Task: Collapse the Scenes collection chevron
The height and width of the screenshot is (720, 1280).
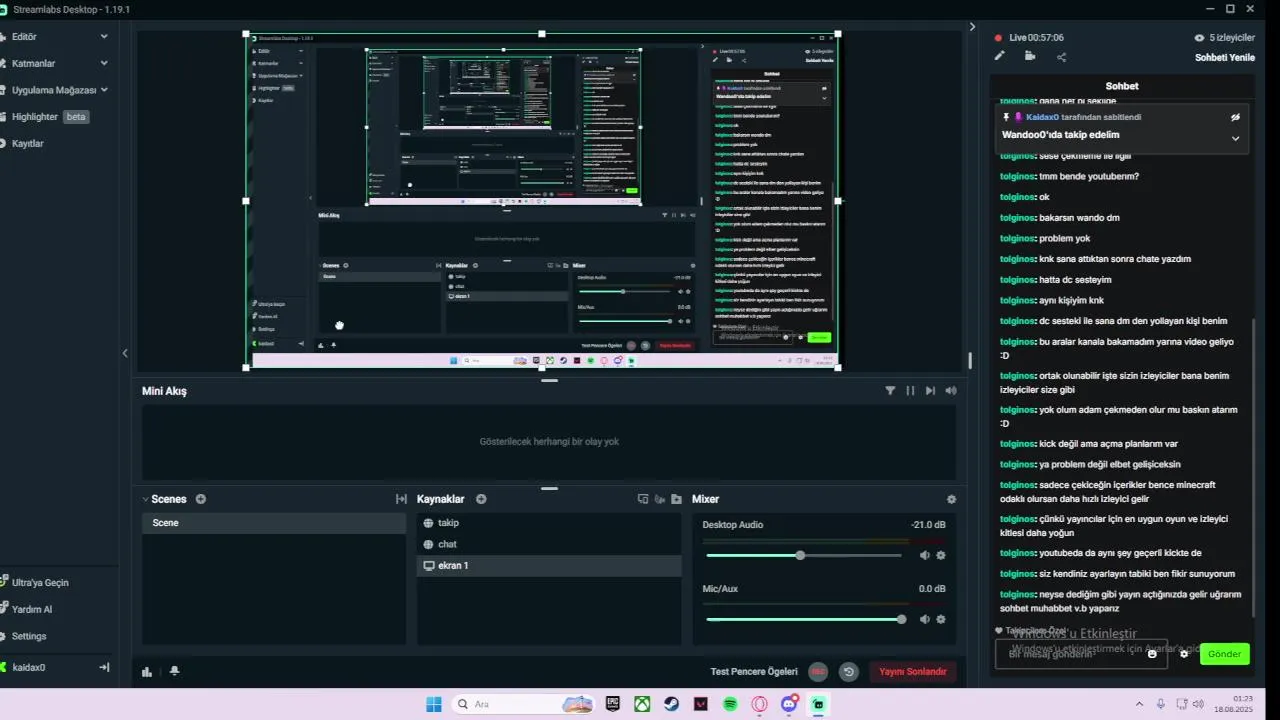Action: (x=145, y=499)
